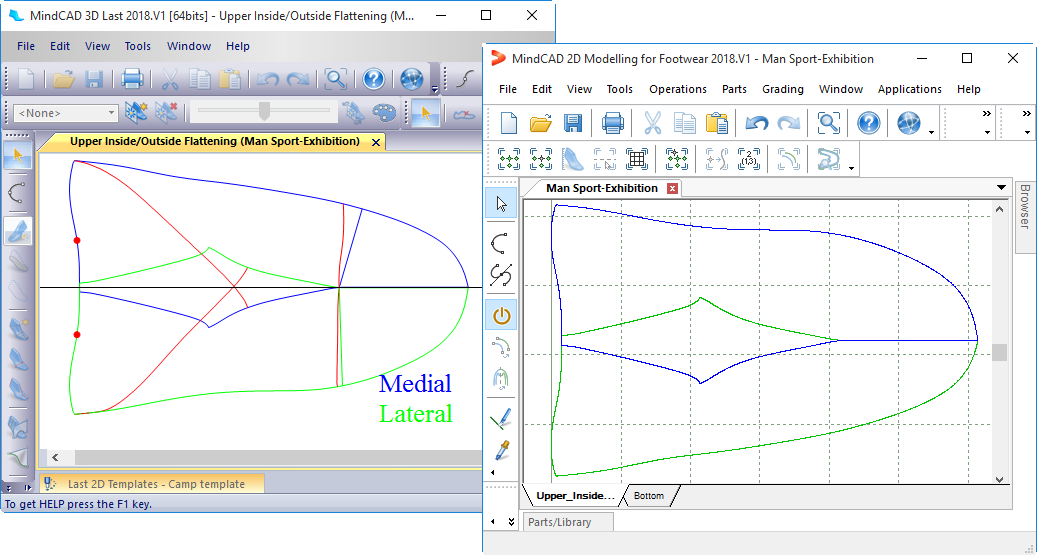Globe icon in MindCAD 3D Last toolbar
This screenshot has width=1037, height=555.
pos(412,80)
